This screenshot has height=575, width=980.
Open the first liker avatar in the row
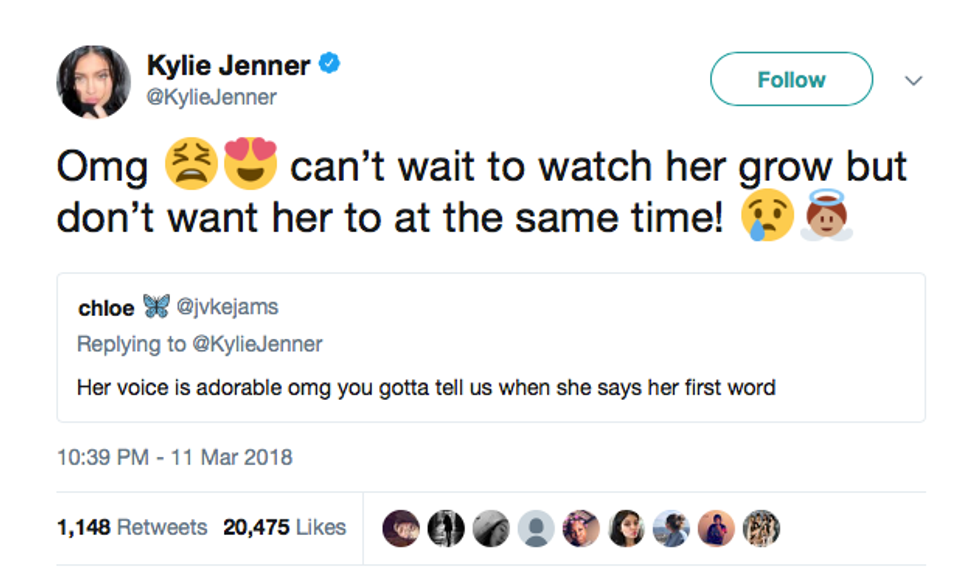[403, 528]
